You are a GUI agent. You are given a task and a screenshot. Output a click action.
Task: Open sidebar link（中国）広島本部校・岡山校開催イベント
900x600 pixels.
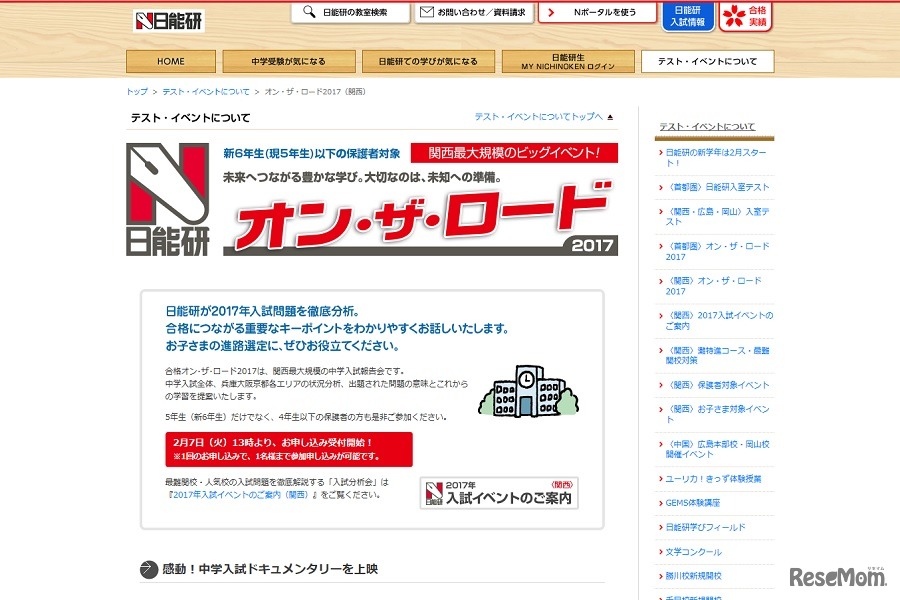pos(717,449)
